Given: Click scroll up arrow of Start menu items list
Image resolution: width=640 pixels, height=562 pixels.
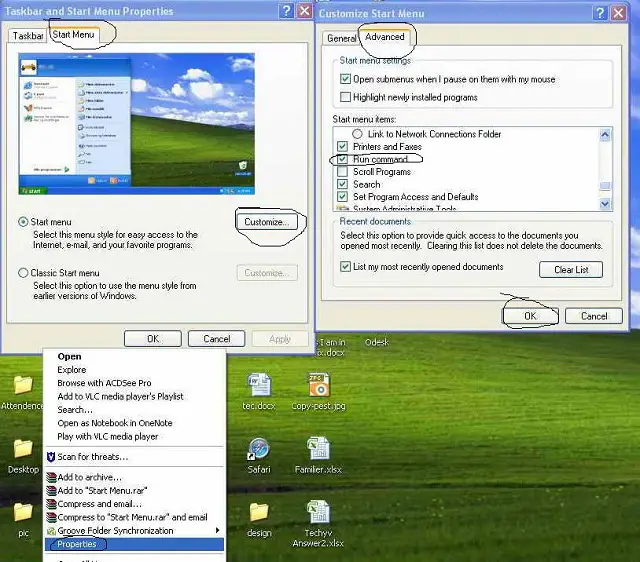Looking at the screenshot, I should pos(605,135).
